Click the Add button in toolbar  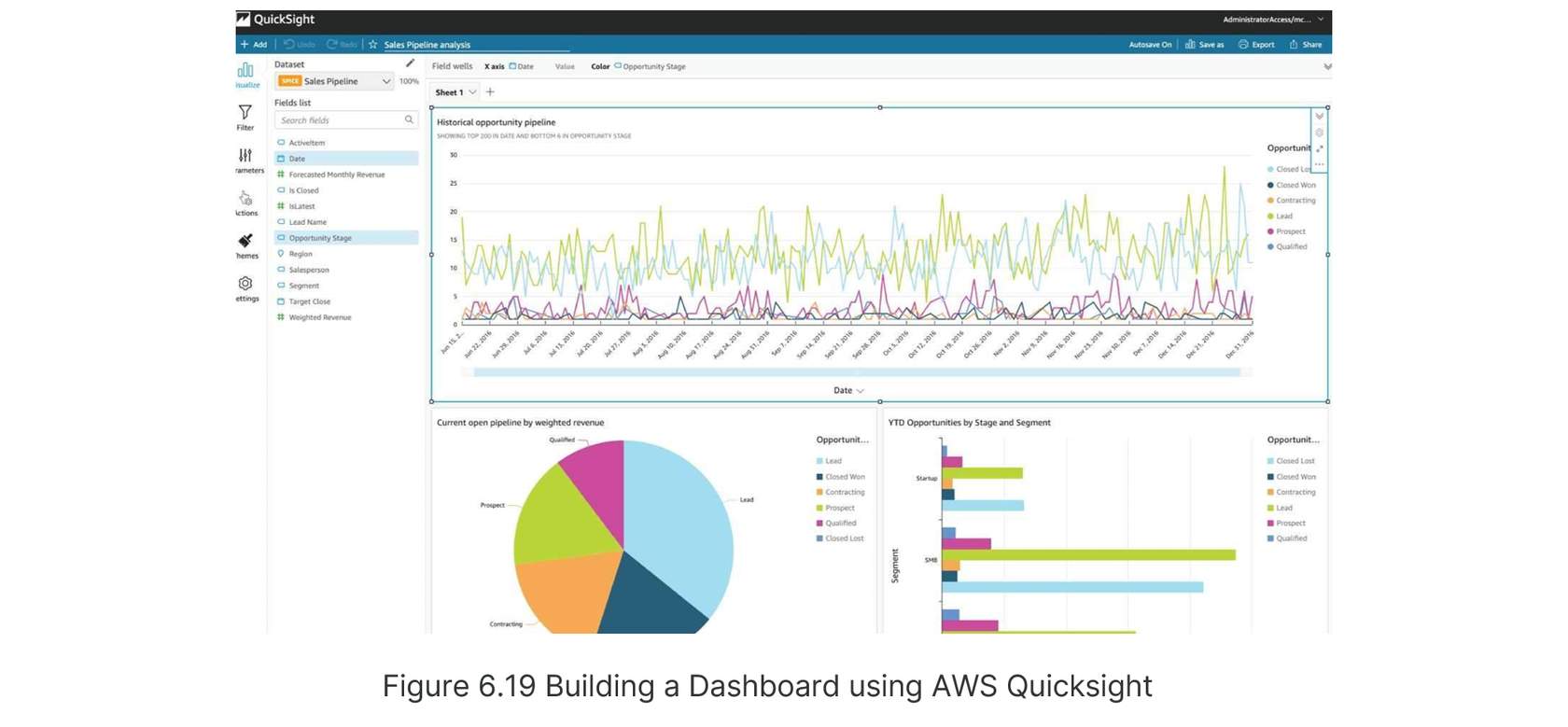[x=254, y=44]
